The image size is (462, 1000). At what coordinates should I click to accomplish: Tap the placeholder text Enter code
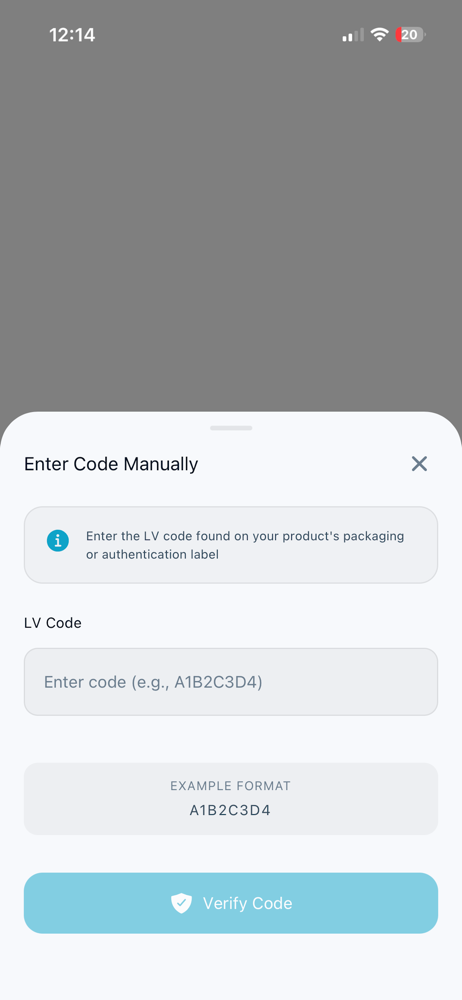[153, 682]
